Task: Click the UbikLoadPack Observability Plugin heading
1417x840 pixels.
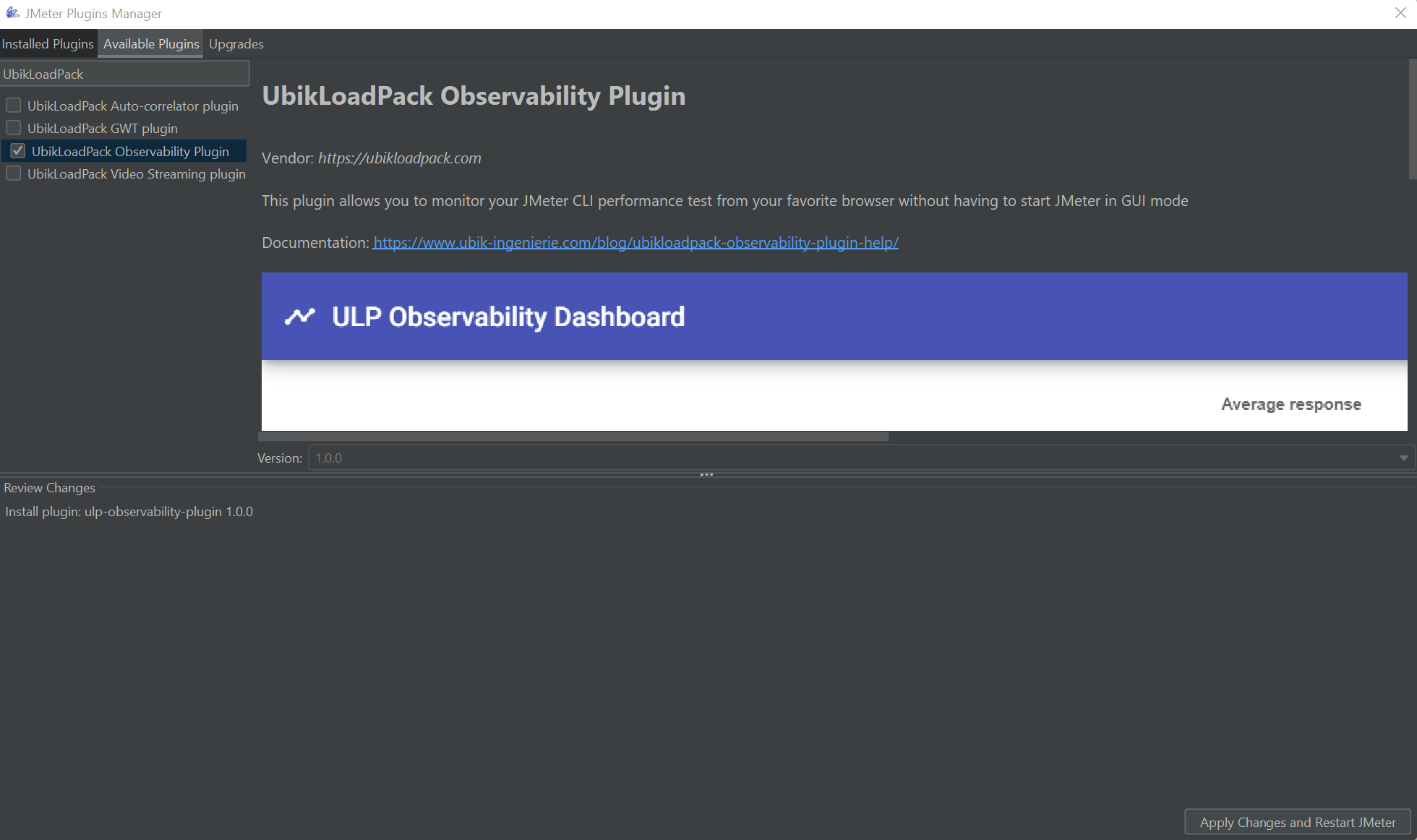Action: (x=474, y=96)
